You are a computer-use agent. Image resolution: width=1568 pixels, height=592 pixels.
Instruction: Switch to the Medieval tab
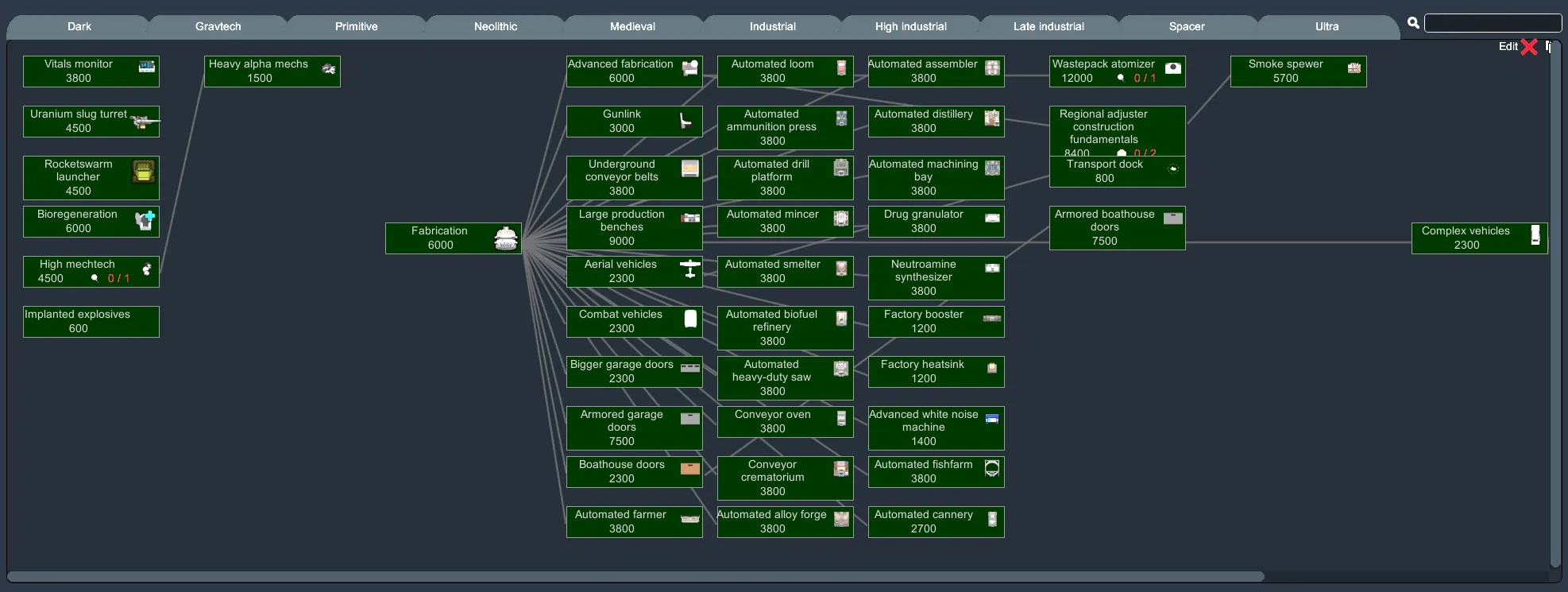pyautogui.click(x=632, y=27)
